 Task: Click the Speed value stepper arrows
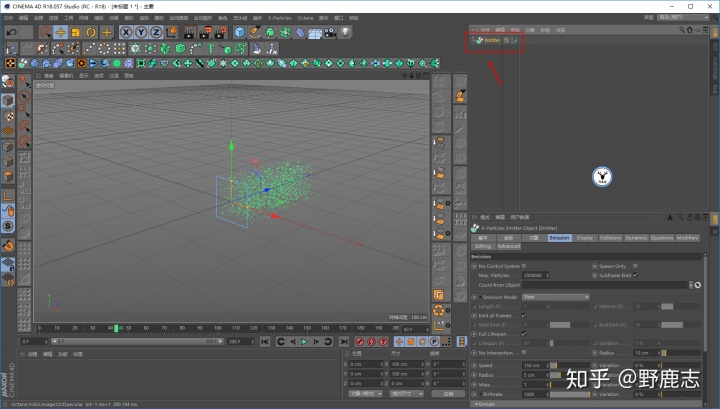click(547, 365)
